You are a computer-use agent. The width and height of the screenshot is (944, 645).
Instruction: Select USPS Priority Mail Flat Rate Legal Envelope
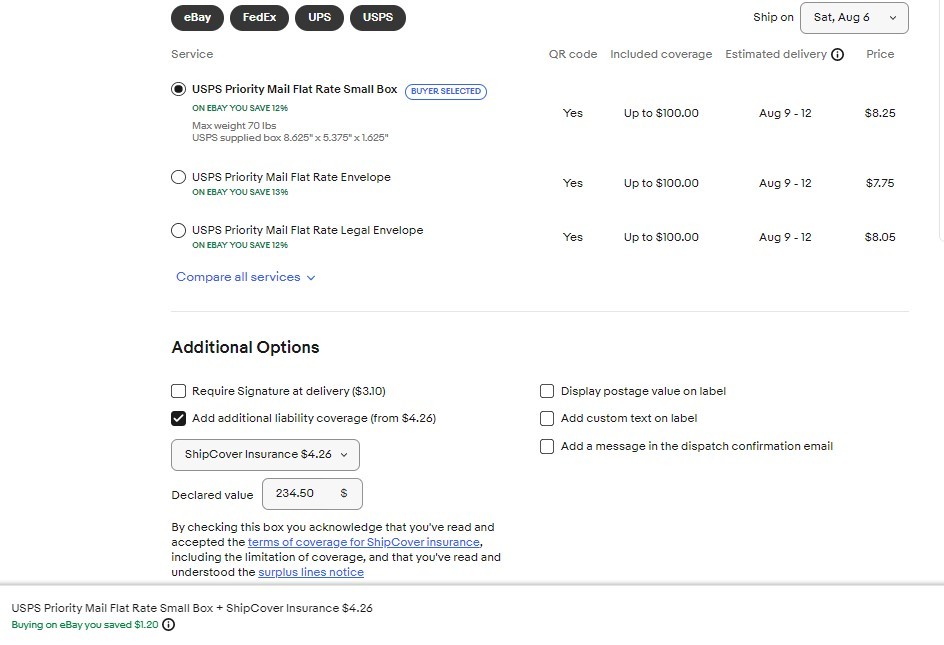[x=178, y=230]
